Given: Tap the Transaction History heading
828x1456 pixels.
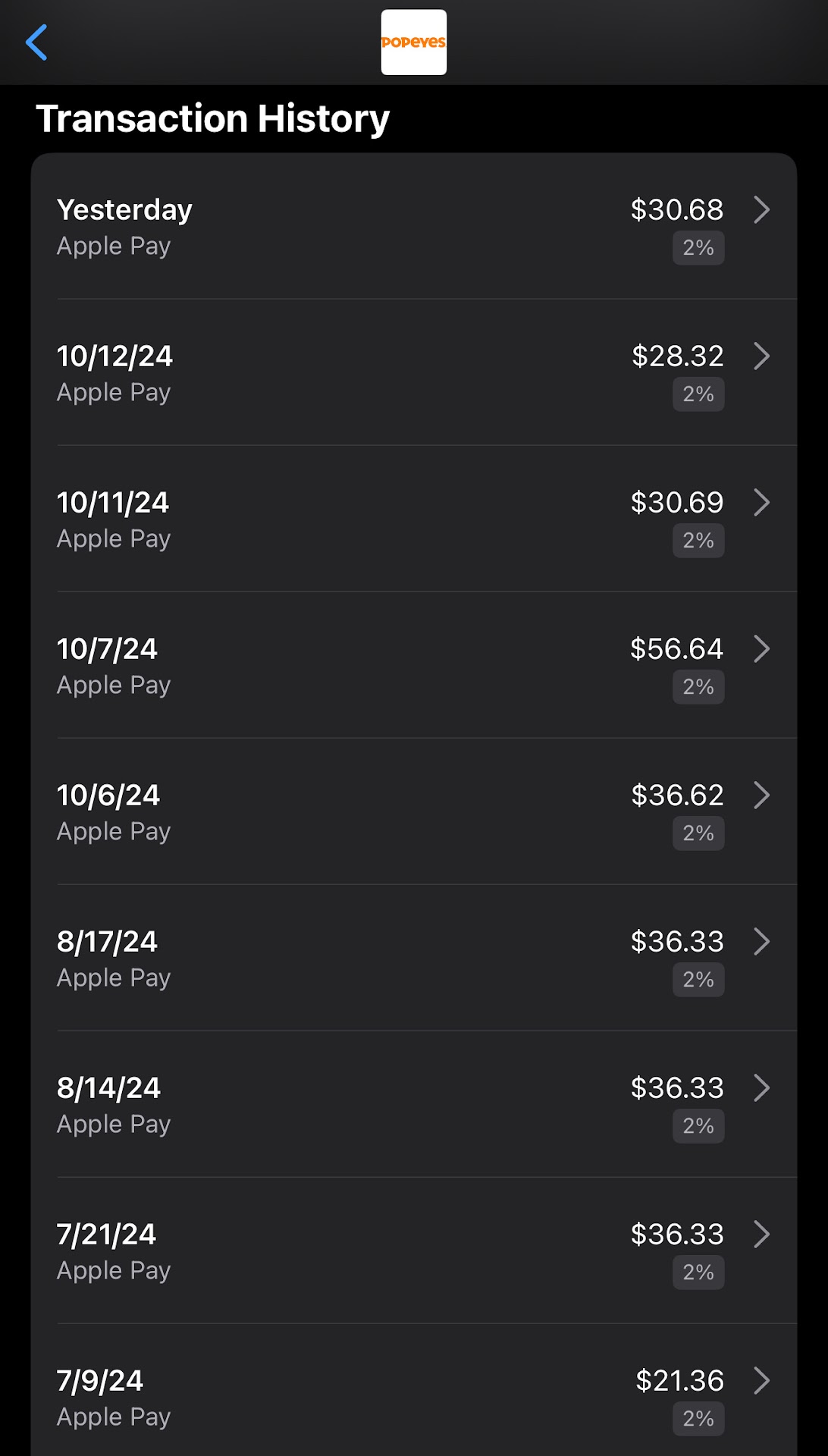Looking at the screenshot, I should (213, 119).
